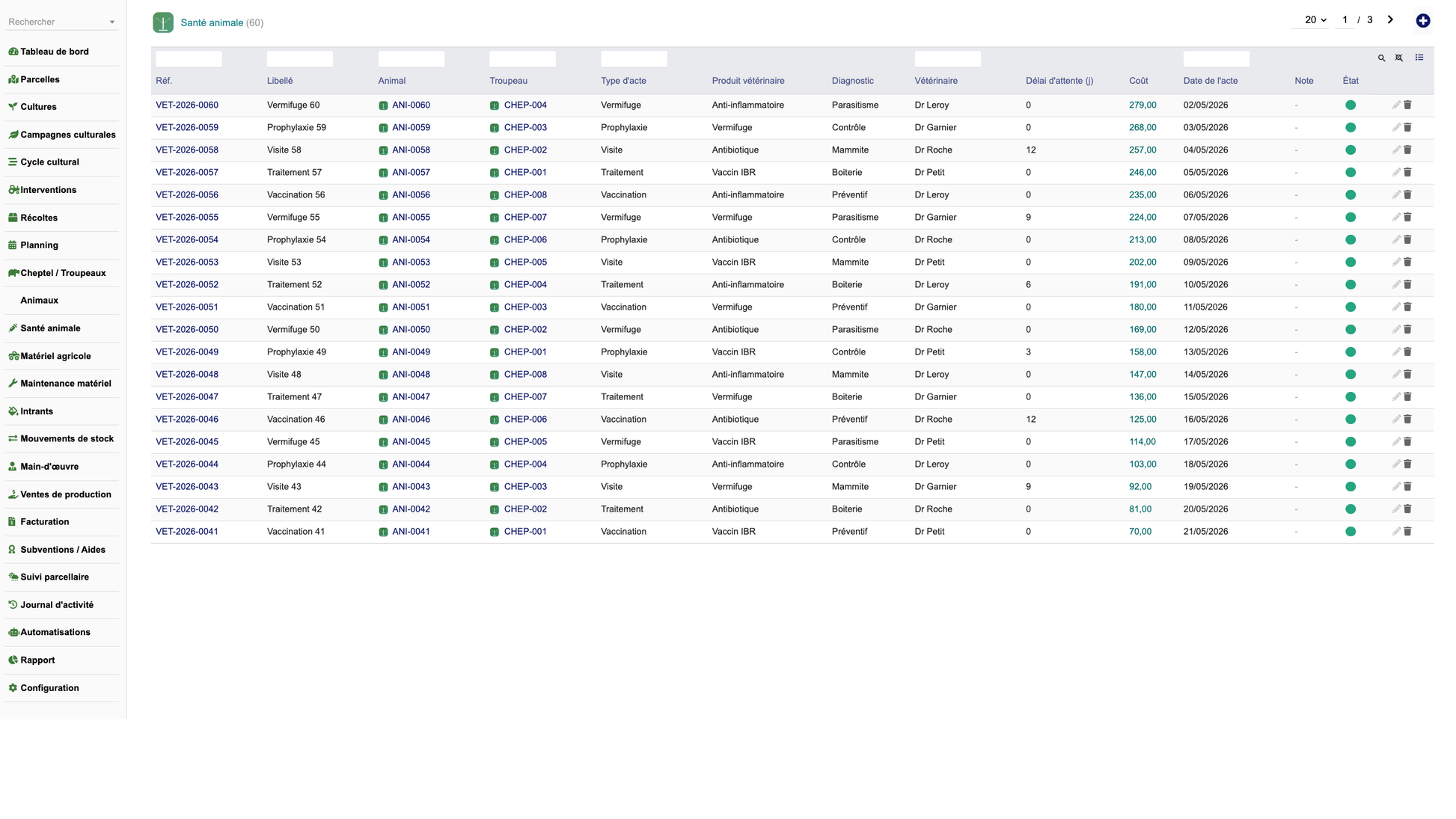Click green status dot for VET-2026-0060

(1350, 105)
